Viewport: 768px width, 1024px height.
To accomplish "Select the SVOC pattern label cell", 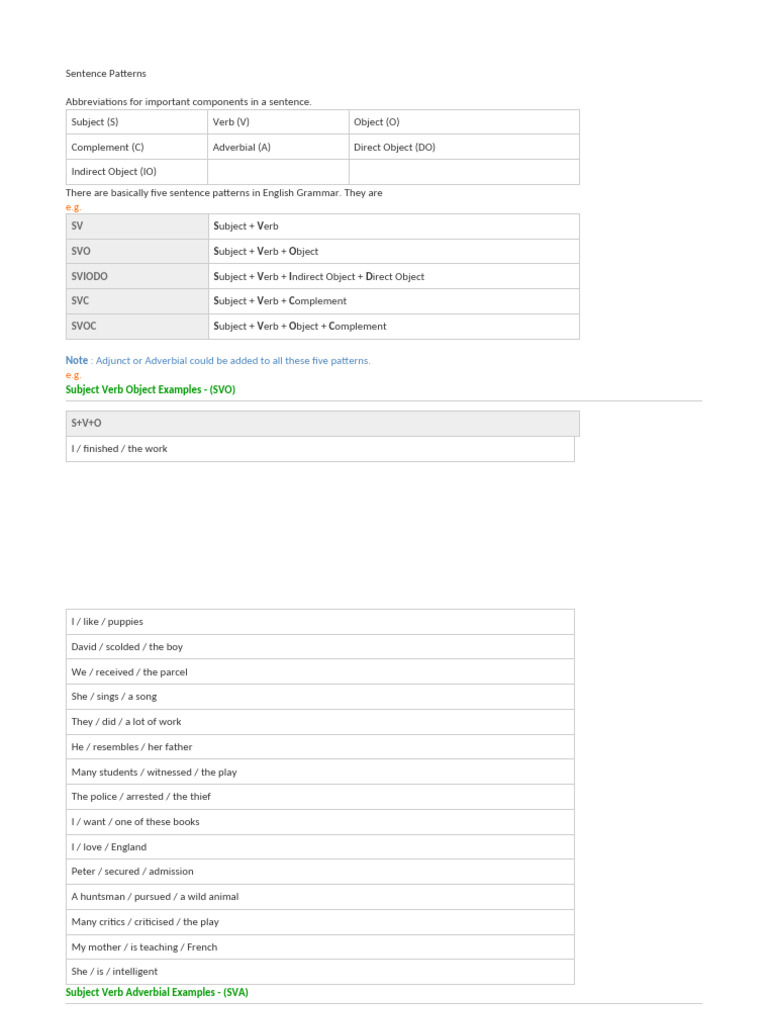I will [x=137, y=327].
